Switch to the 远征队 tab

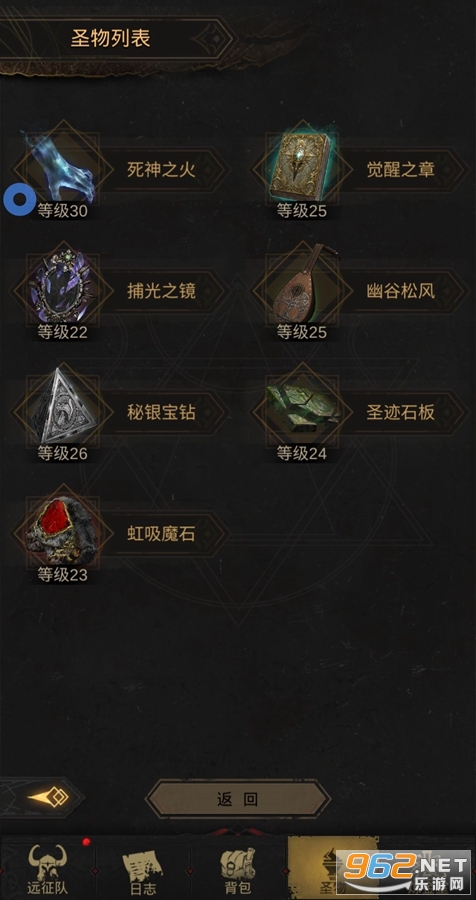(48, 869)
